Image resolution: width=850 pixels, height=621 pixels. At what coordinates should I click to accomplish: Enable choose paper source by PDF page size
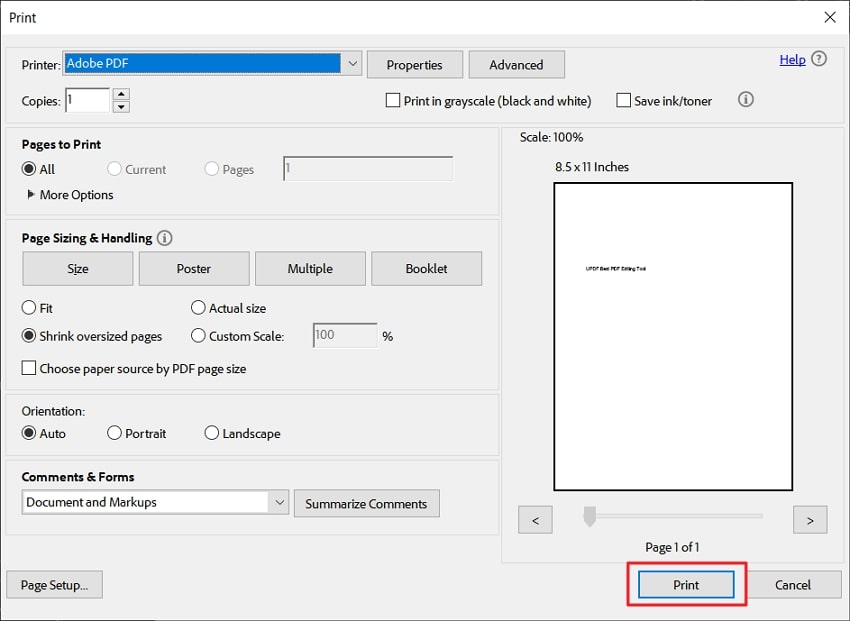(29, 368)
